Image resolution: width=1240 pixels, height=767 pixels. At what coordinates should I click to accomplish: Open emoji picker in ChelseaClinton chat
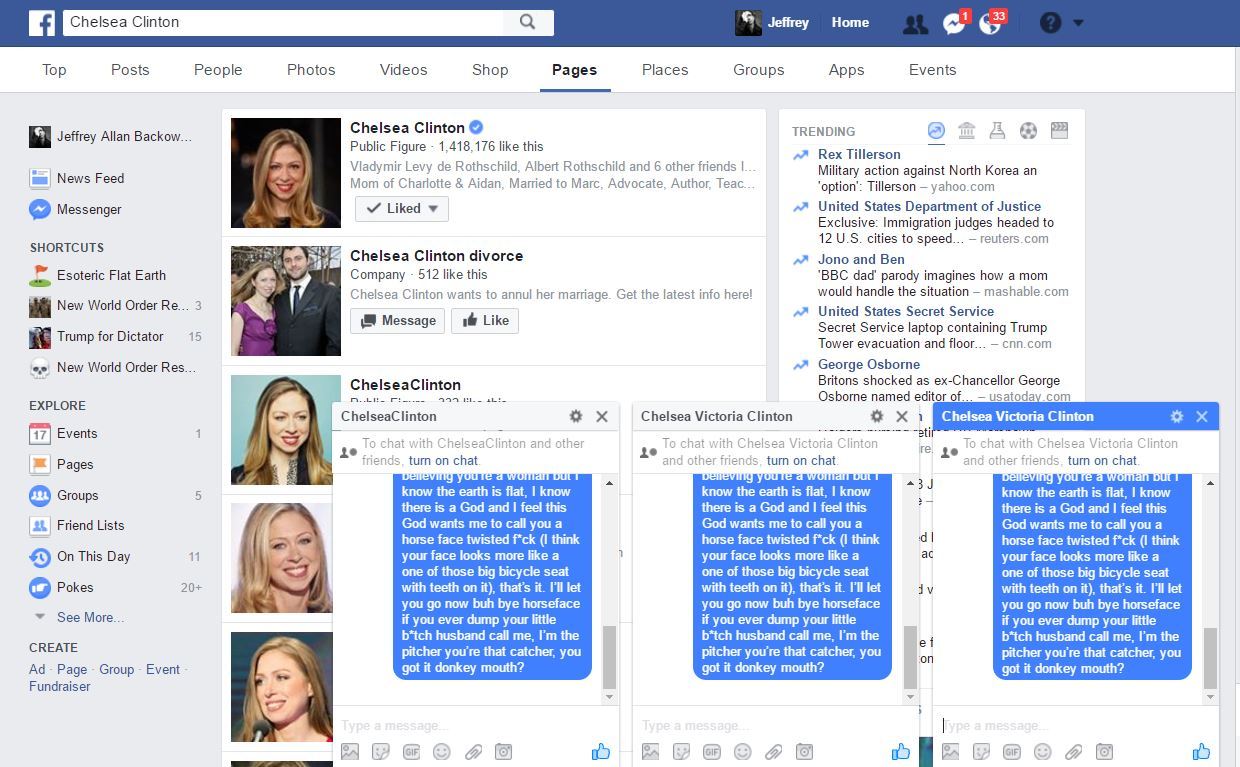pyautogui.click(x=442, y=752)
